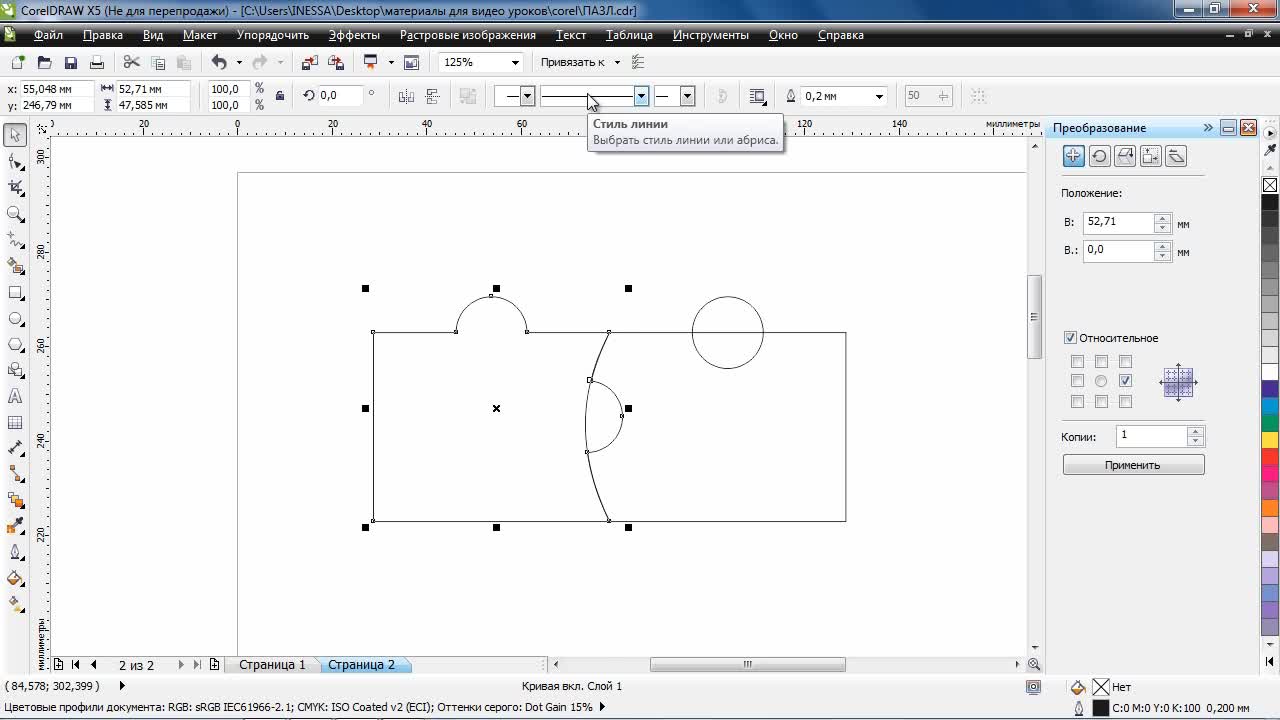The height and width of the screenshot is (720, 1280).
Task: Click the Undo arrow icon
Action: (219, 62)
